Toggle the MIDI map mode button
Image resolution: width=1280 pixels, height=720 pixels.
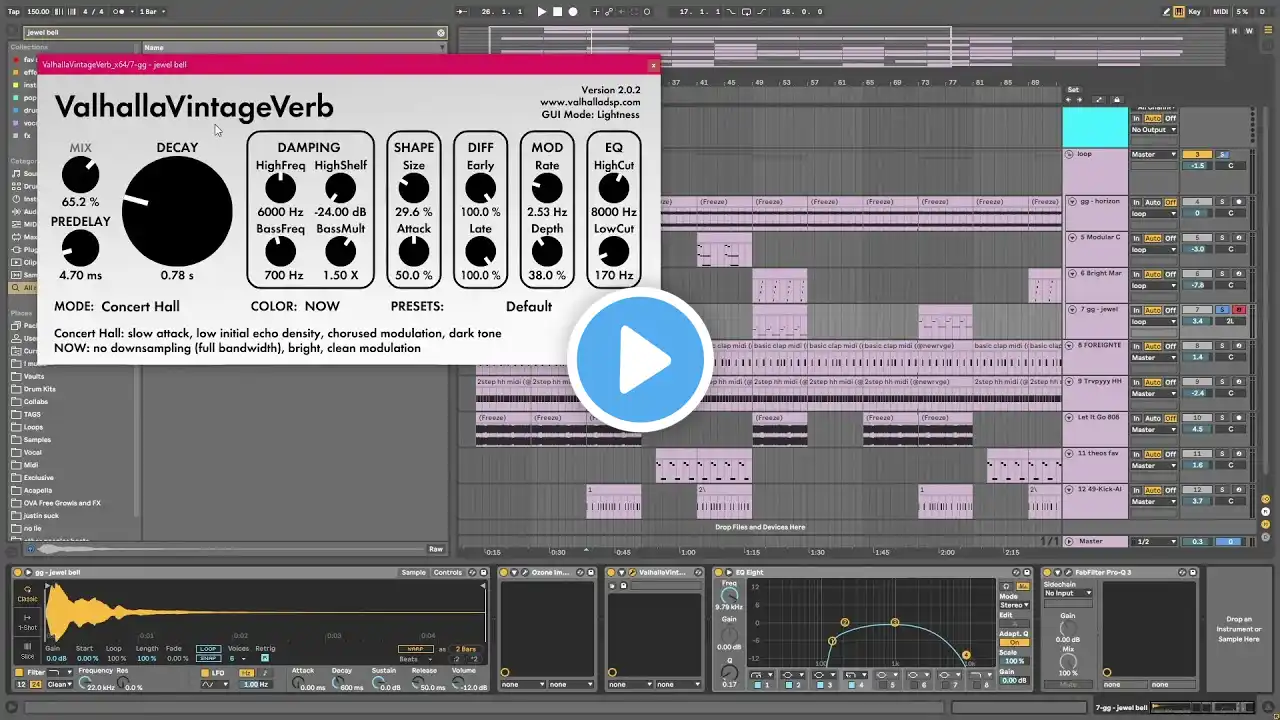[1221, 12]
